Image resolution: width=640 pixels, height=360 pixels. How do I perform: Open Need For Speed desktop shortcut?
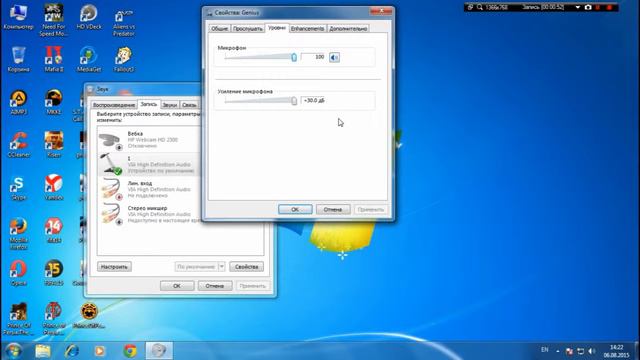(53, 20)
